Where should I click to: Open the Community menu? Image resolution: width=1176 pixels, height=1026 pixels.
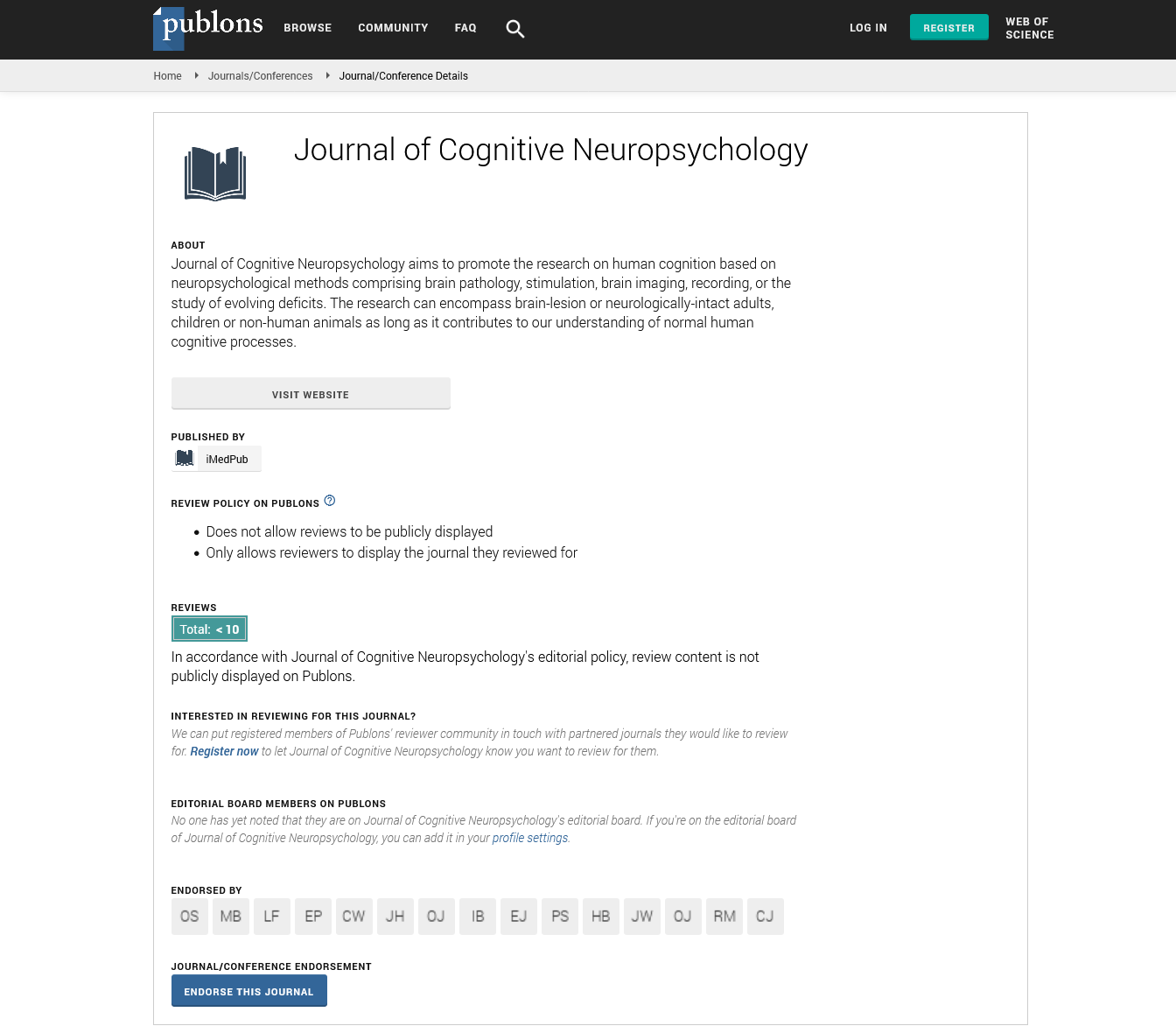click(393, 28)
